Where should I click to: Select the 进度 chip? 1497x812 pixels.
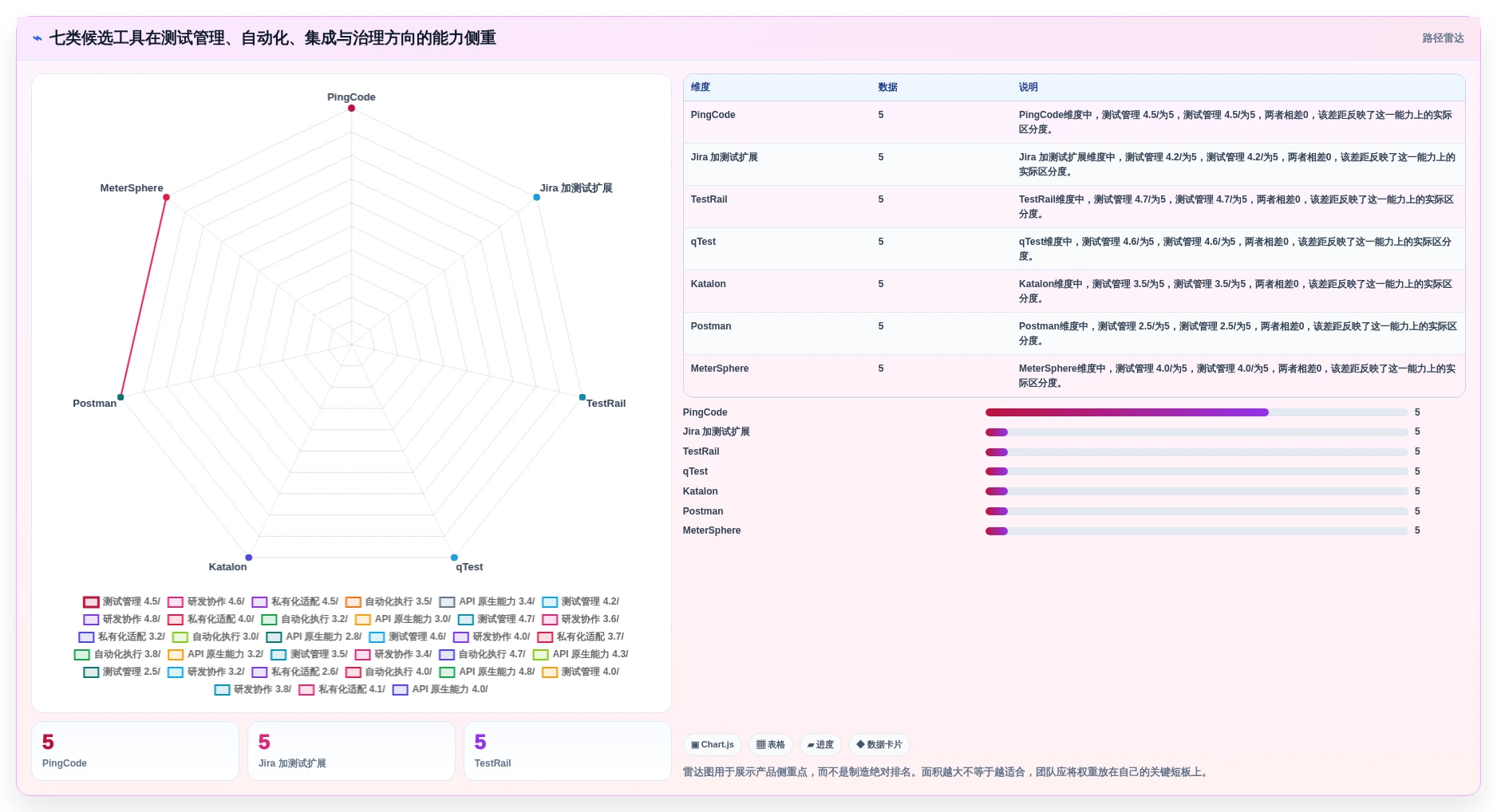pos(820,745)
